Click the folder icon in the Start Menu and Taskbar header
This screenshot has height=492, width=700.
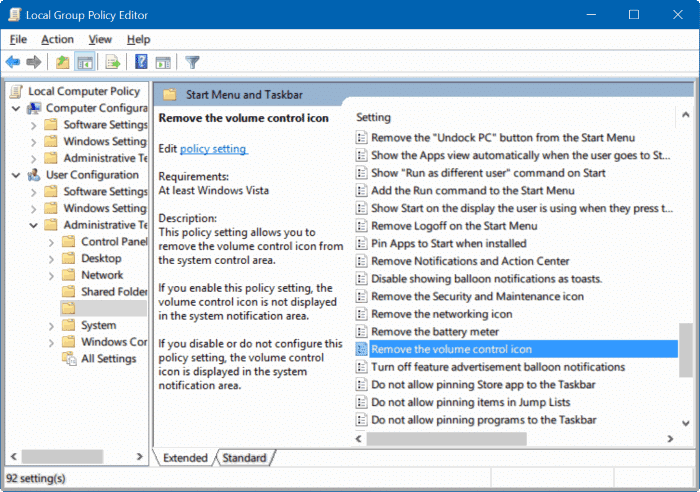[x=170, y=95]
